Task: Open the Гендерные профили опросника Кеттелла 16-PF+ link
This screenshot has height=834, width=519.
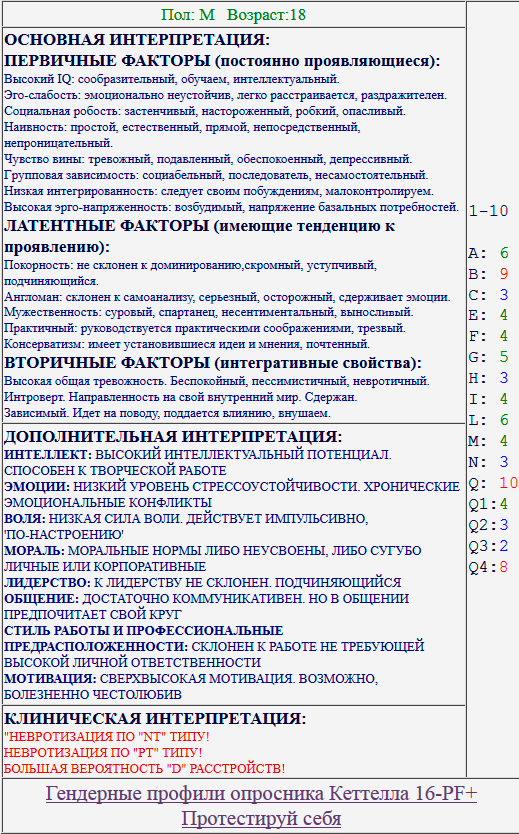Action: coord(261,794)
